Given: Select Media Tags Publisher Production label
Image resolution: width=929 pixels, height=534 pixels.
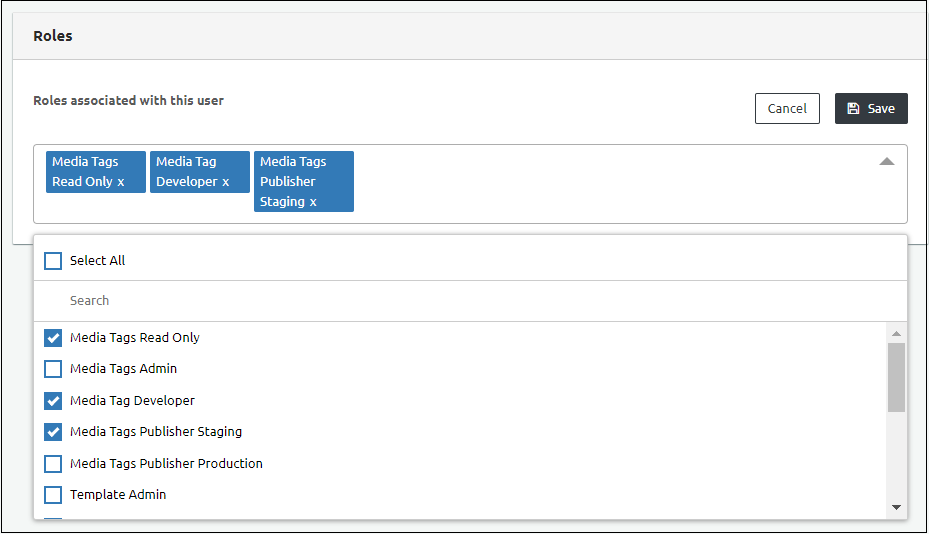Looking at the screenshot, I should pyautogui.click(x=166, y=464).
